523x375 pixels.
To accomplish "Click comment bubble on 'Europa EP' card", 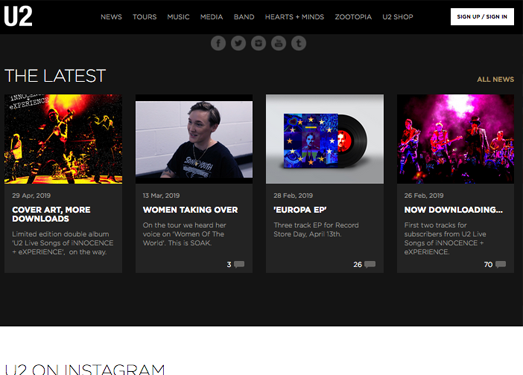I will pos(370,265).
